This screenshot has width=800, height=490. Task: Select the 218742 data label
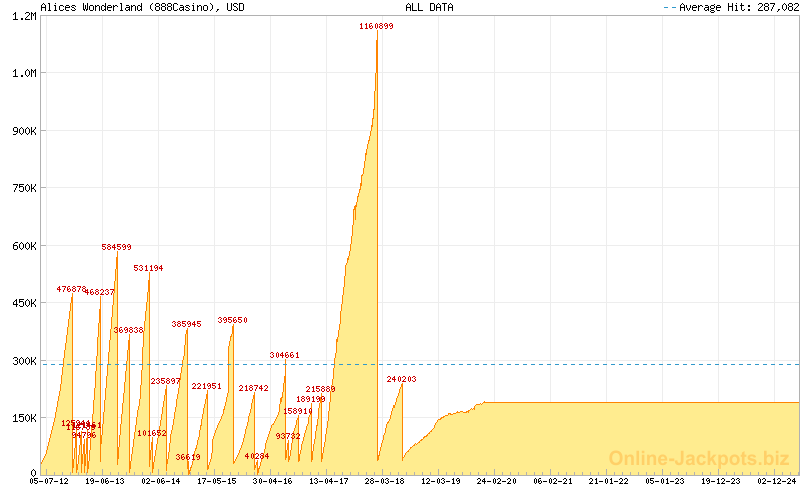point(253,388)
